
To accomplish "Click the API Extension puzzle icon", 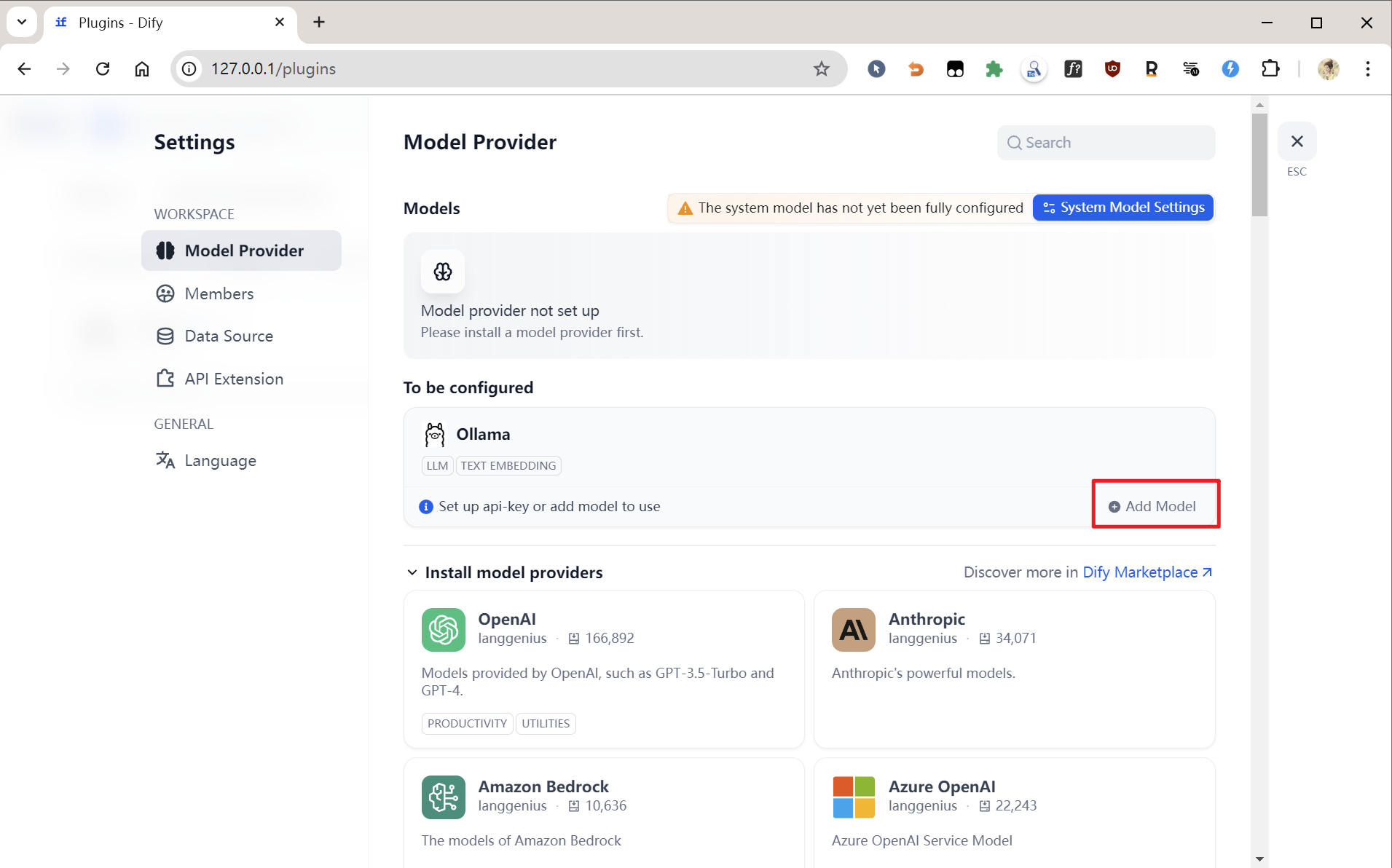I will click(x=165, y=379).
